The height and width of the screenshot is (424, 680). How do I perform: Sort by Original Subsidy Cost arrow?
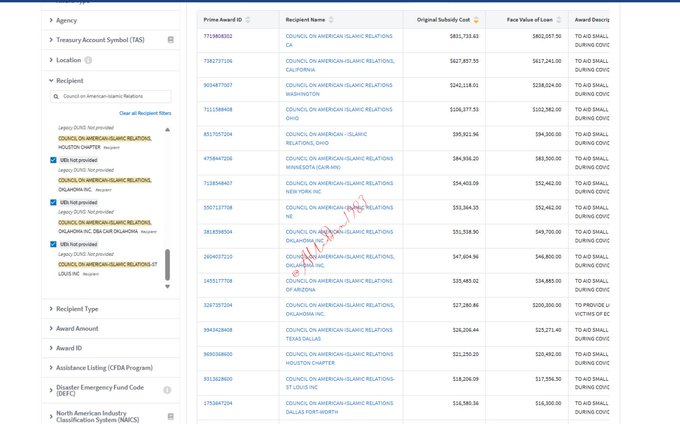[x=476, y=19]
